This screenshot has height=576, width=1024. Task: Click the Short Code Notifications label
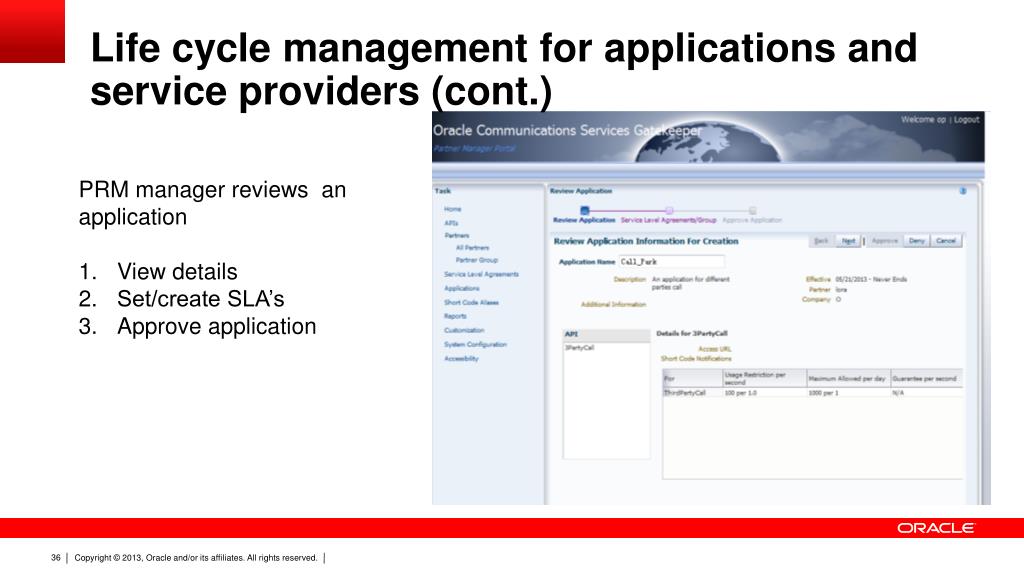(696, 359)
